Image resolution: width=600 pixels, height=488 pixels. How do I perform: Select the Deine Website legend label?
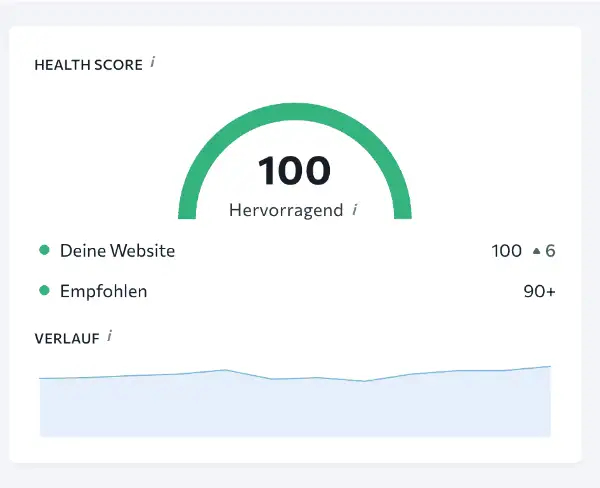pyautogui.click(x=117, y=251)
